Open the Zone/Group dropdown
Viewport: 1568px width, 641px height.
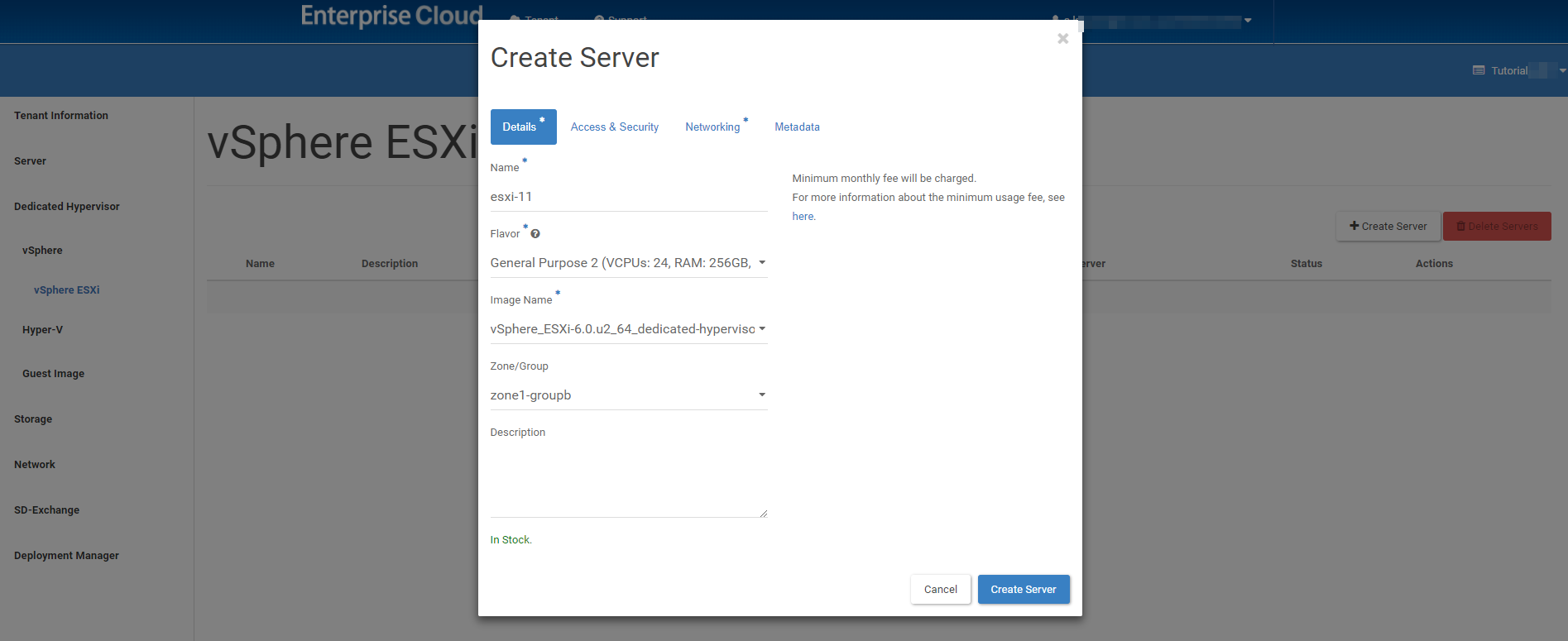[628, 395]
